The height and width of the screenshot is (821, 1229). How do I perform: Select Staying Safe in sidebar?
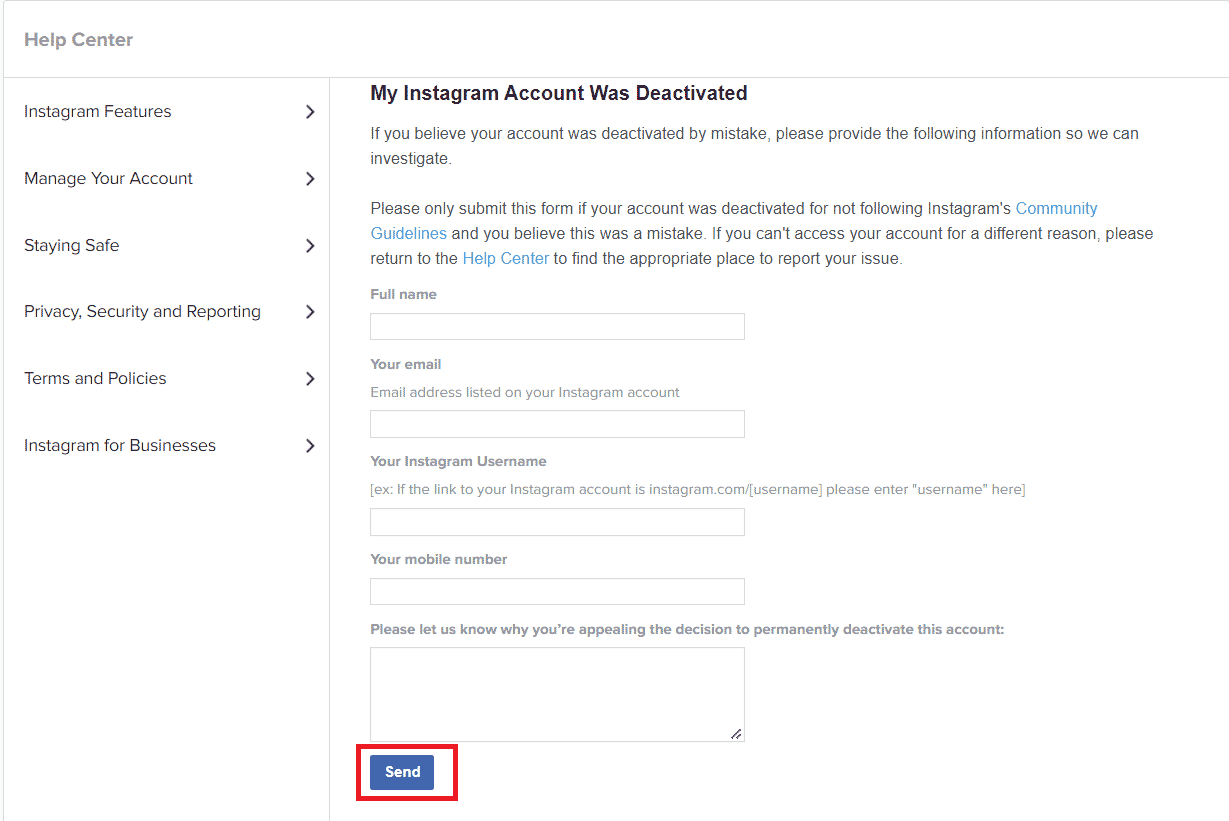[x=71, y=246]
